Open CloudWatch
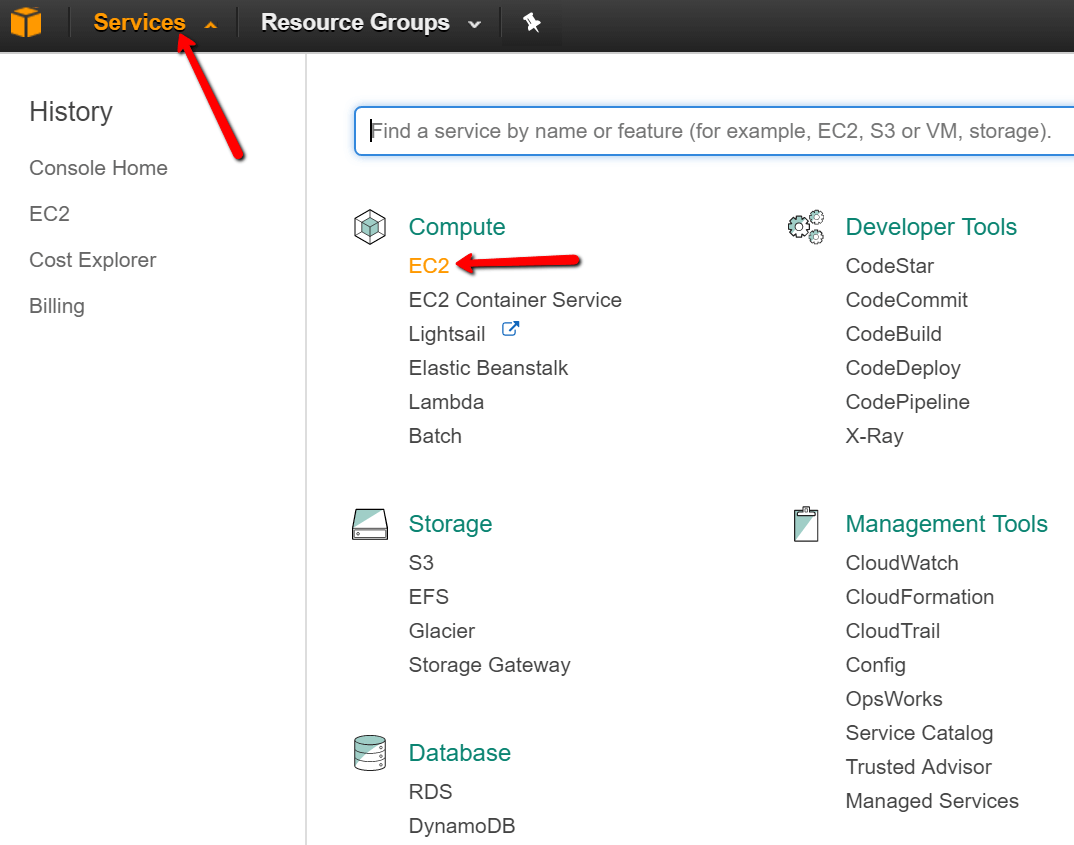Screen dimensions: 1074x845 tap(902, 563)
